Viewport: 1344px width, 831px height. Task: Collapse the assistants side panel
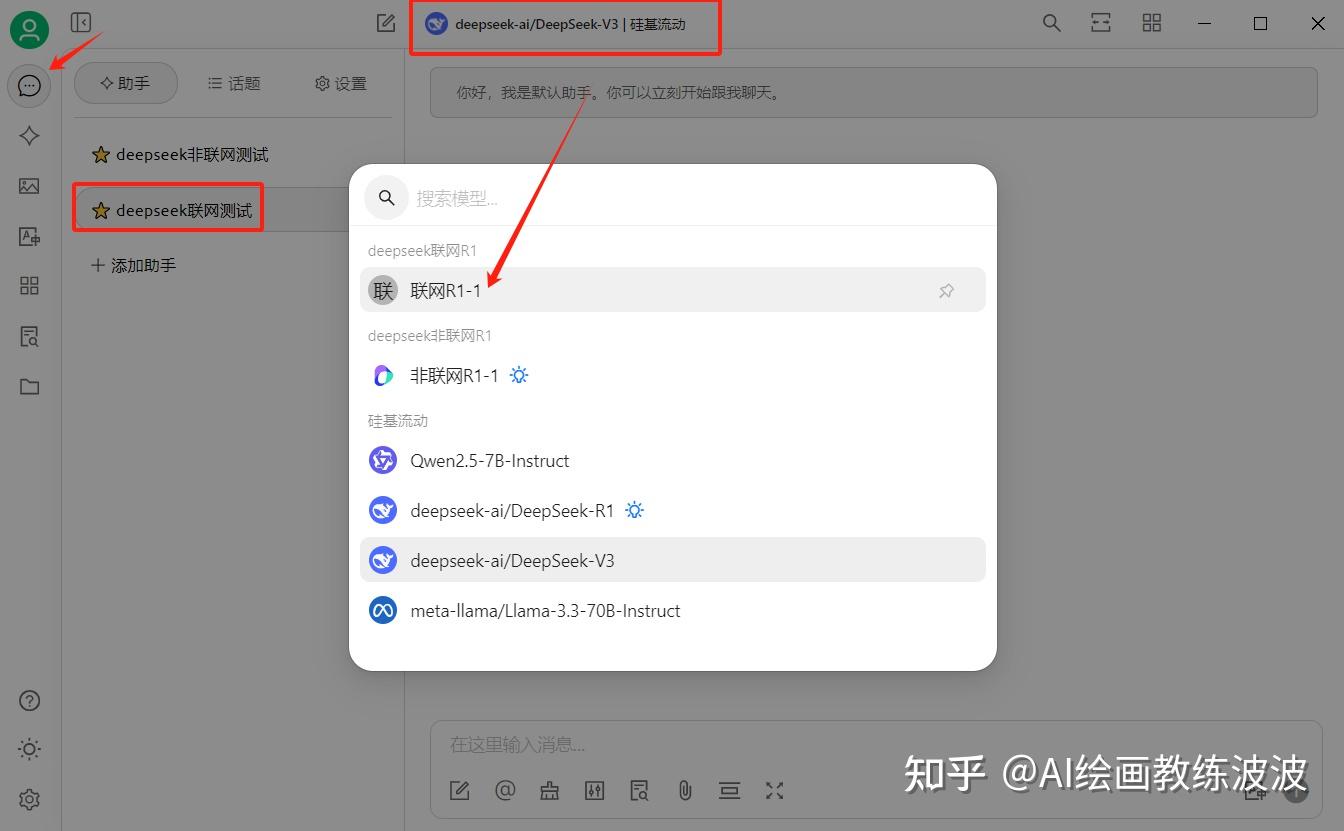pos(81,22)
